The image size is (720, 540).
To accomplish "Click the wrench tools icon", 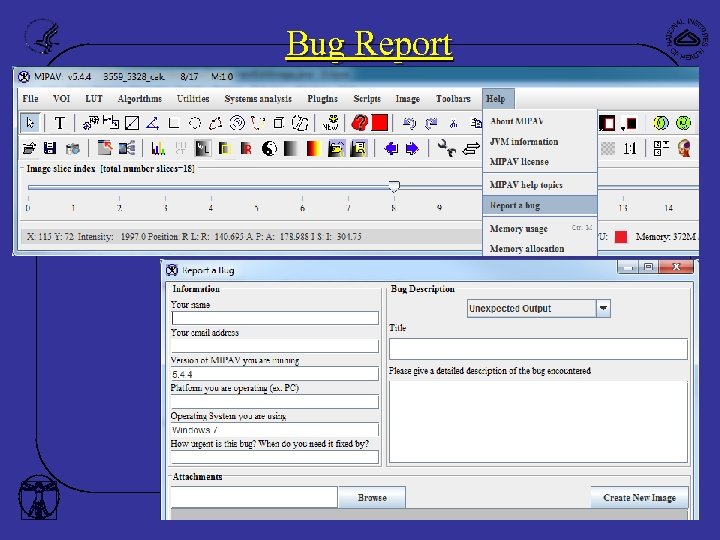I will pyautogui.click(x=446, y=148).
